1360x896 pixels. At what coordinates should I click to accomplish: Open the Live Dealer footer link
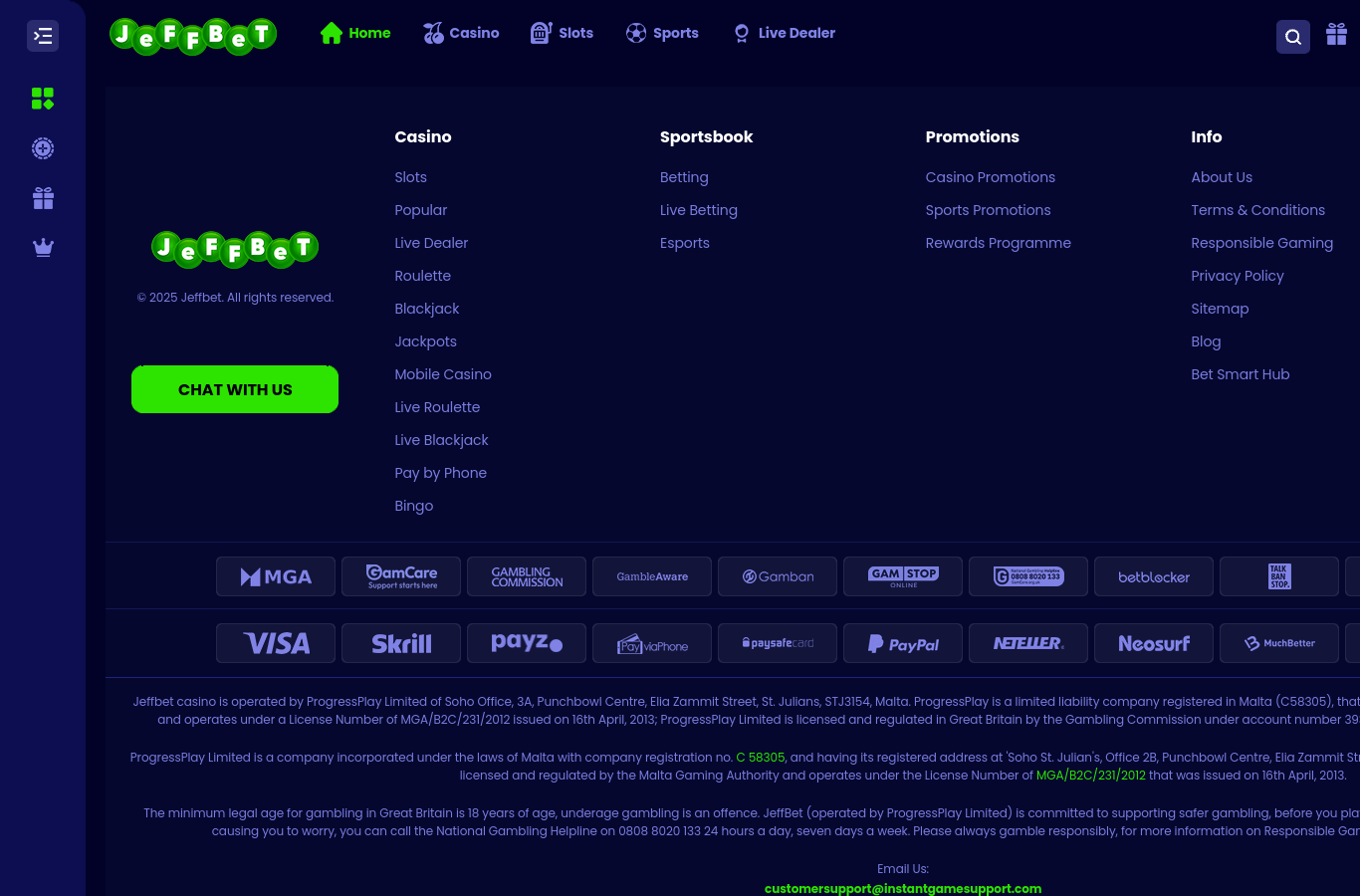[431, 243]
